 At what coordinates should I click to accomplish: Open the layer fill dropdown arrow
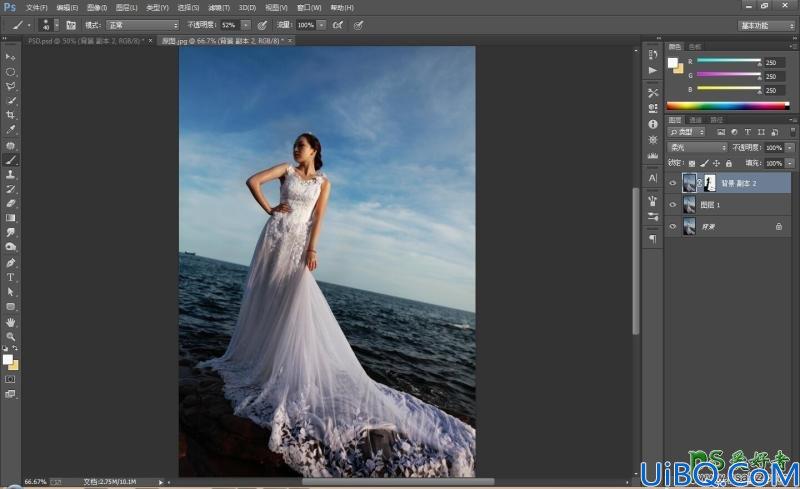point(790,163)
